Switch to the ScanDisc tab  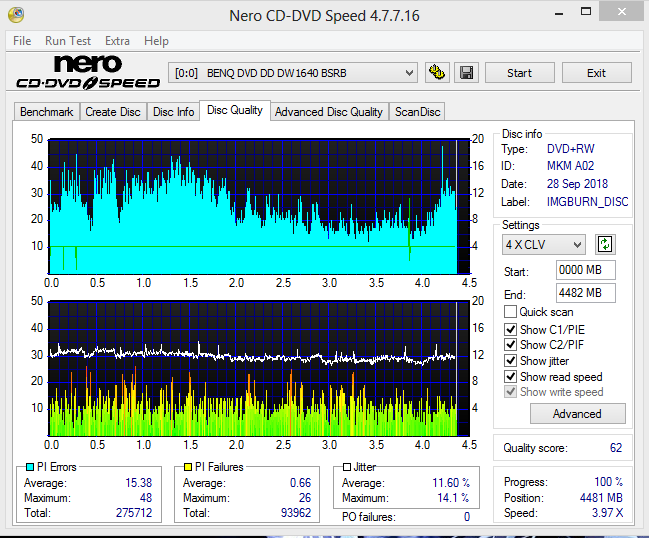click(417, 112)
